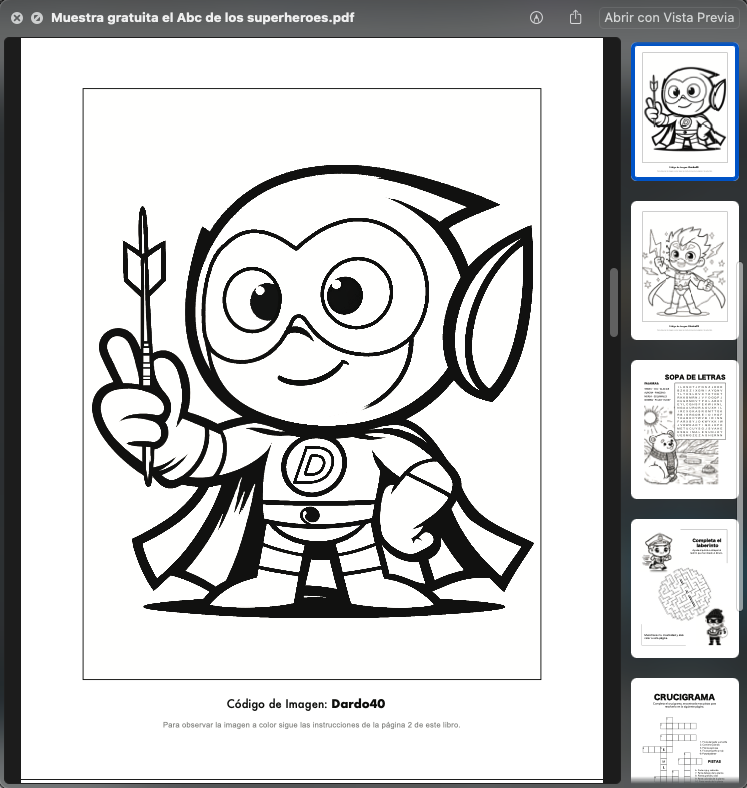The height and width of the screenshot is (788, 747).
Task: Click the full-screen icon beside close
Action: (37, 18)
